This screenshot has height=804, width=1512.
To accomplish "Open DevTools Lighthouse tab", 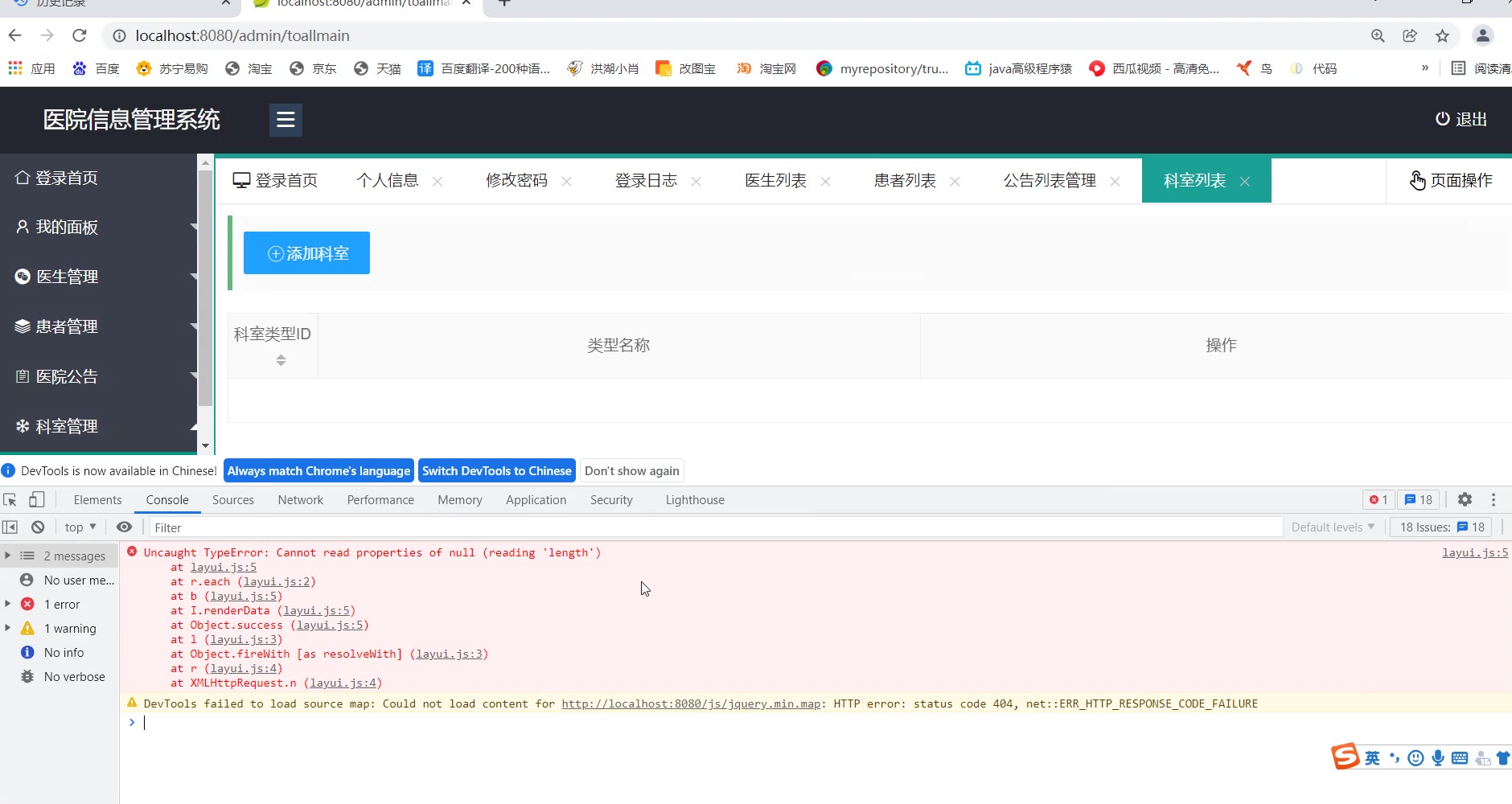I will [695, 500].
